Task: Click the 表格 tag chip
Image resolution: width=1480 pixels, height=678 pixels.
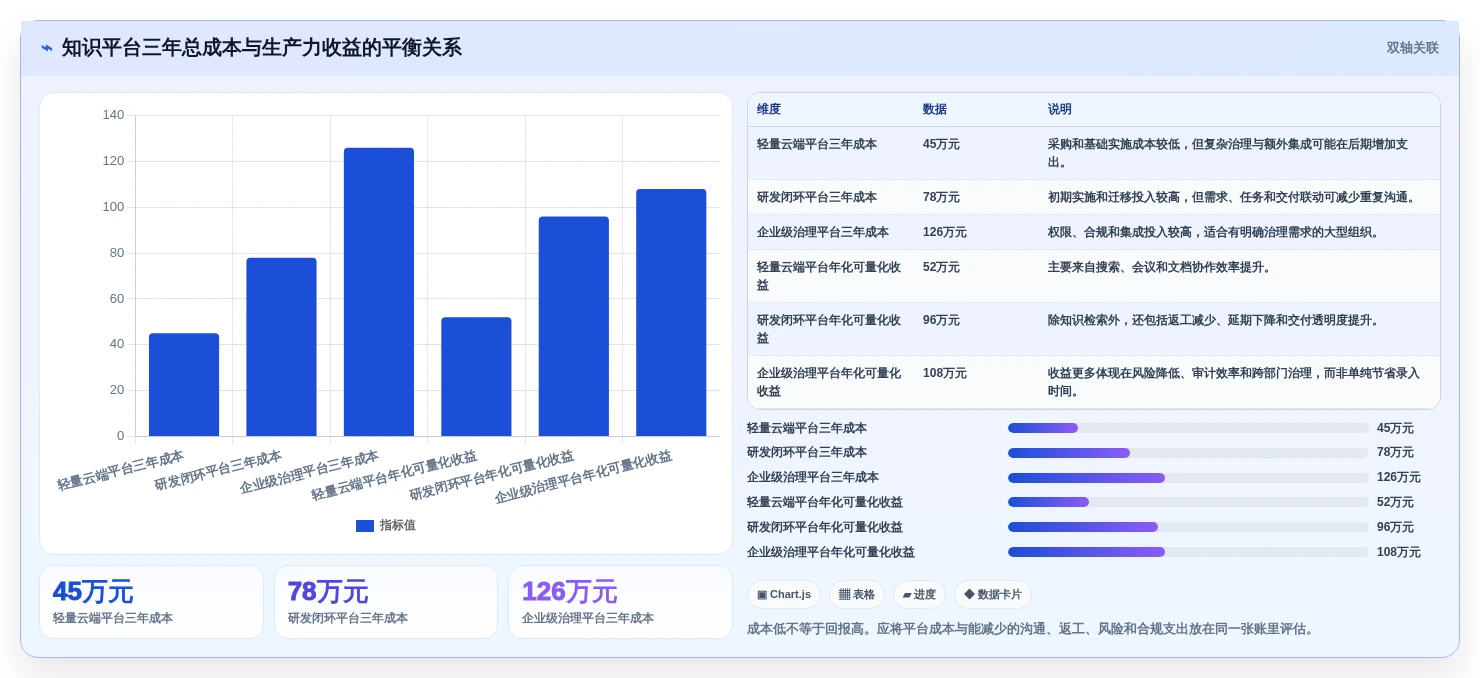Action: tap(857, 594)
